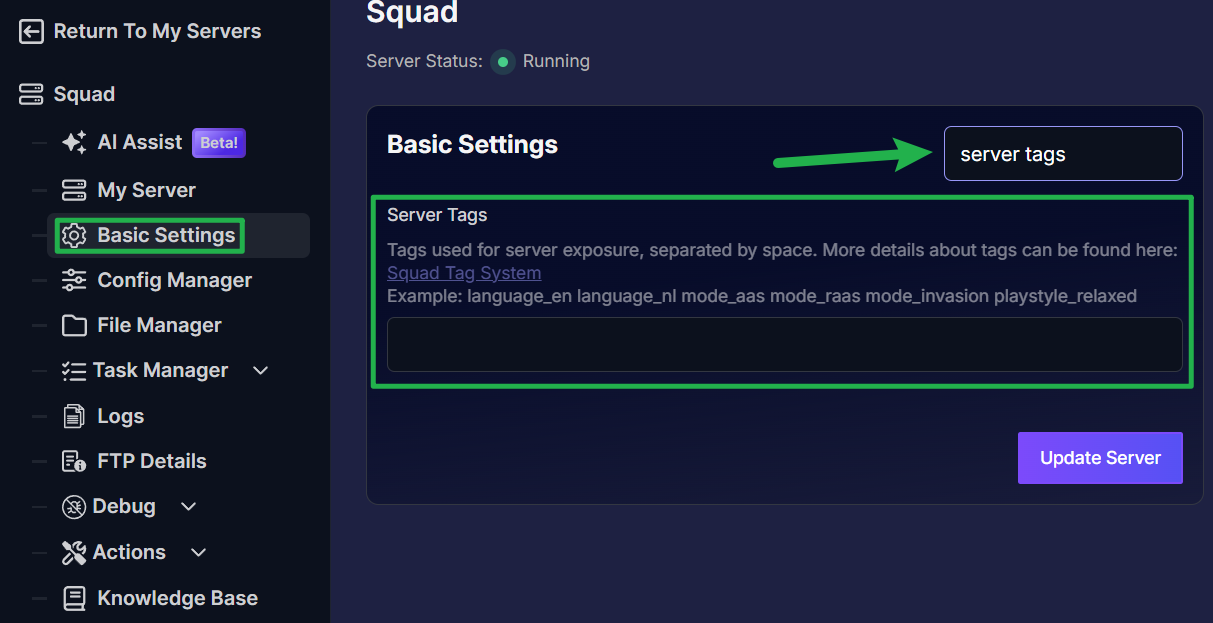
Task: Click the Update Server button
Action: (x=1100, y=458)
